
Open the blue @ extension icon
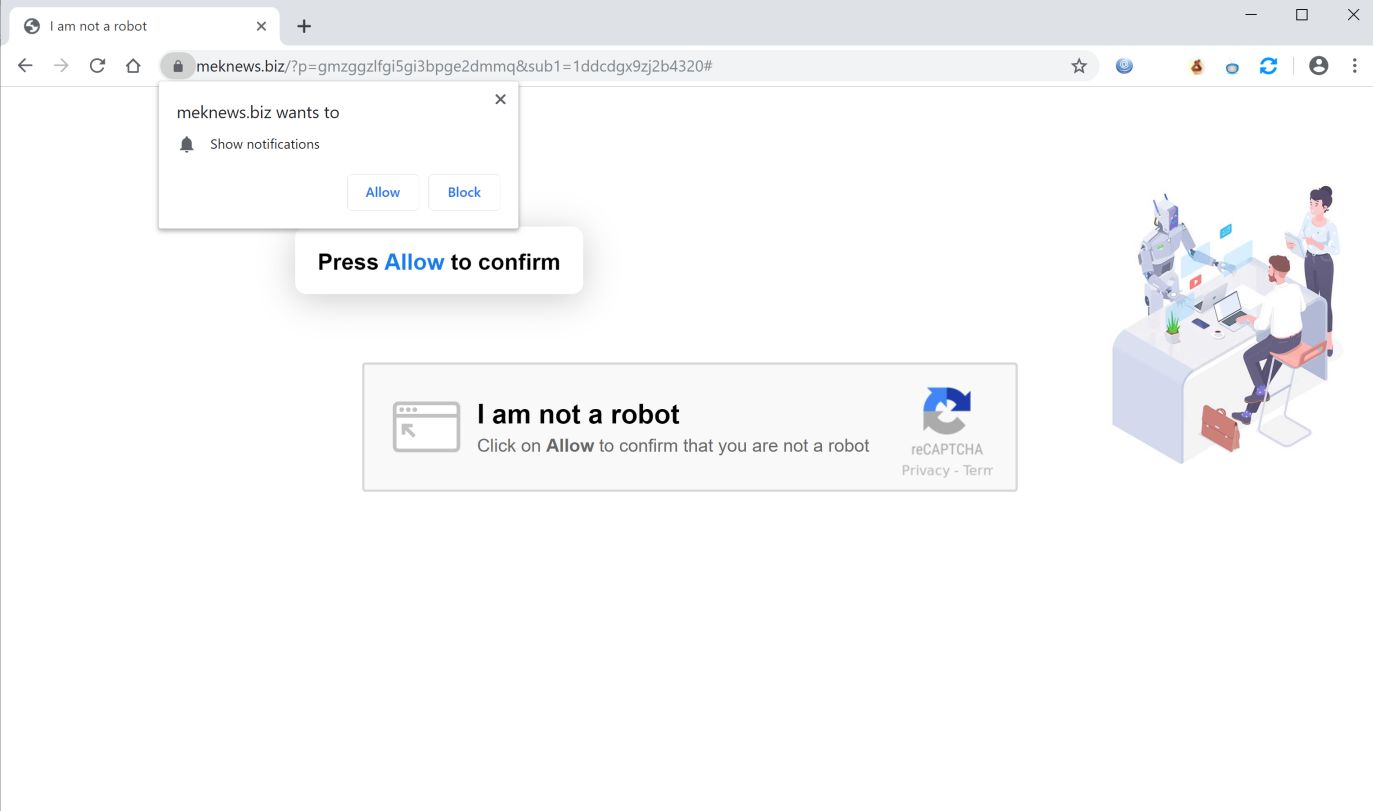click(1123, 66)
